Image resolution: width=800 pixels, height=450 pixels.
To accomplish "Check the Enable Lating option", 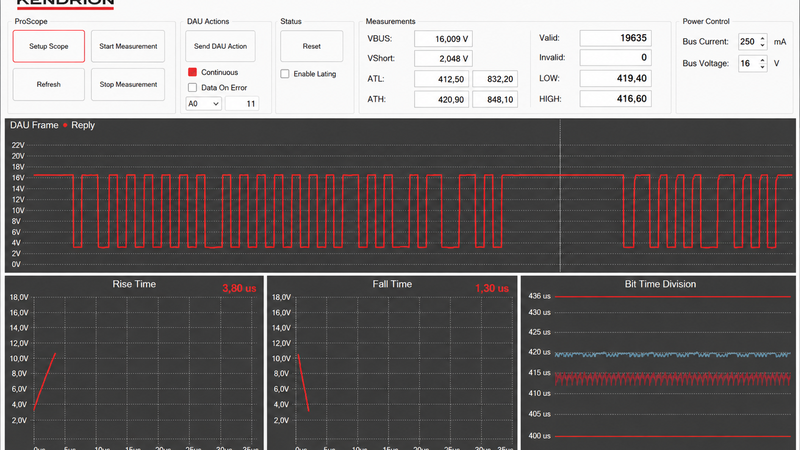I will [285, 74].
